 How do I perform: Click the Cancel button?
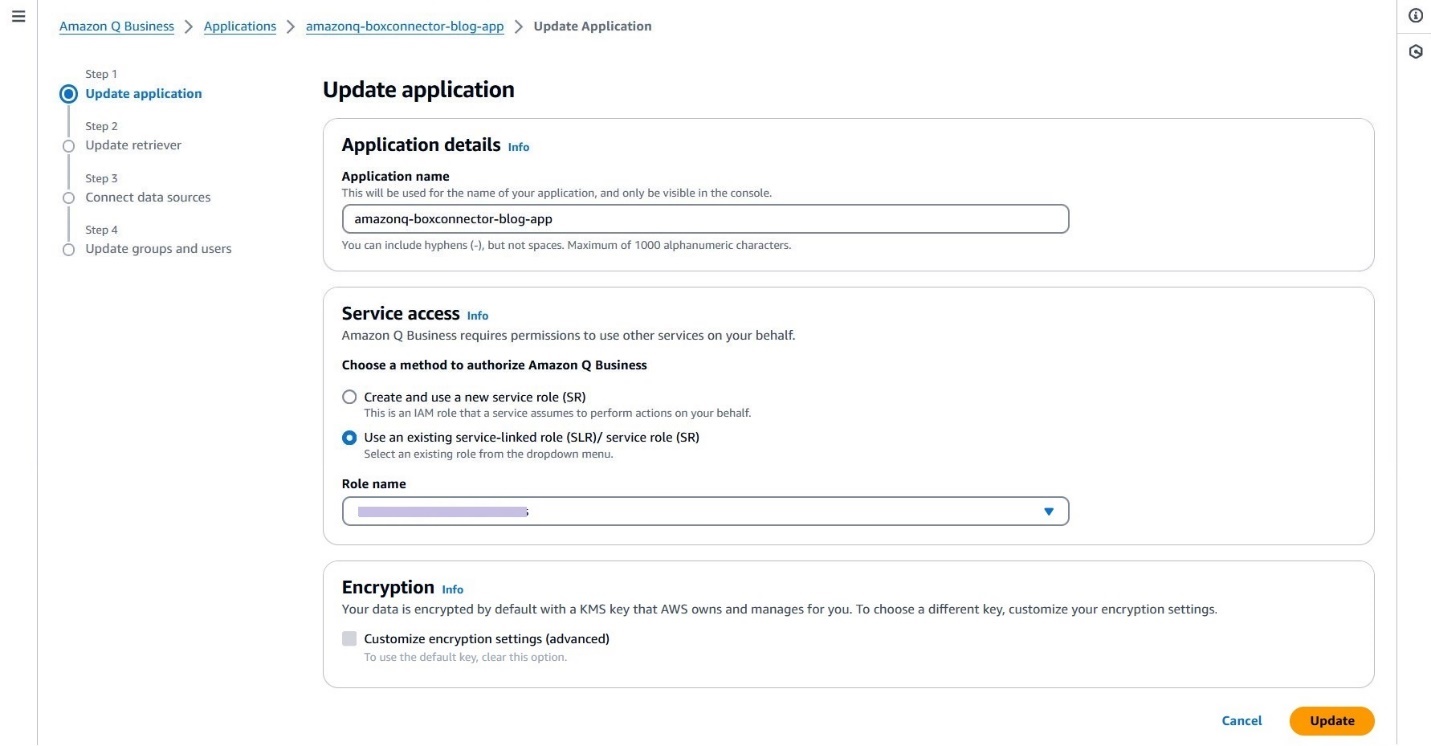(1242, 721)
